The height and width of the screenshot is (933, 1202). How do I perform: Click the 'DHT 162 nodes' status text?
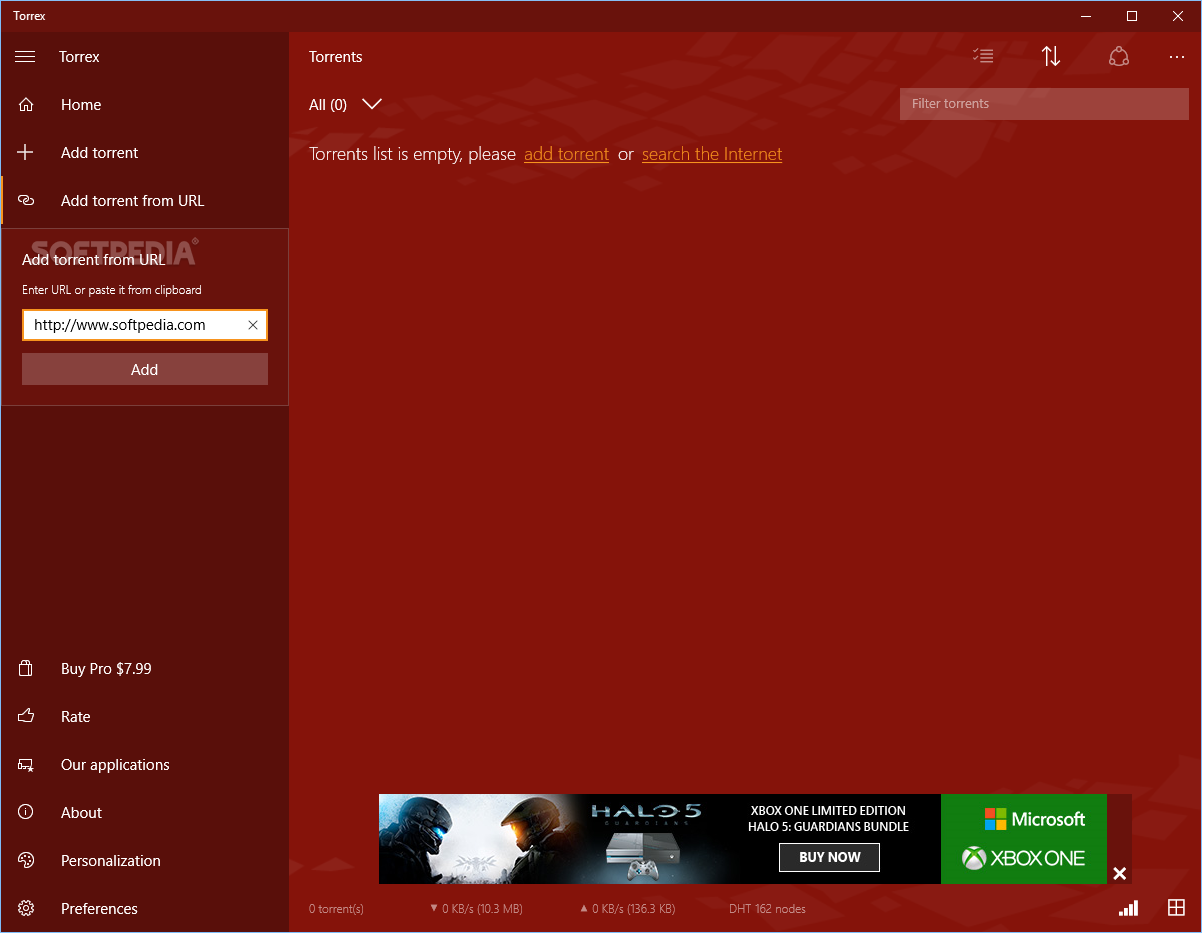767,909
